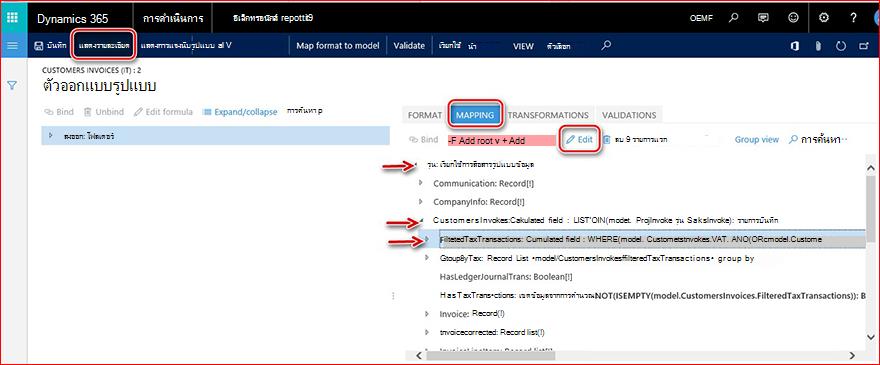Viewport: 880px width, 365px height.
Task: Click Validate in the action bar
Action: [409, 46]
